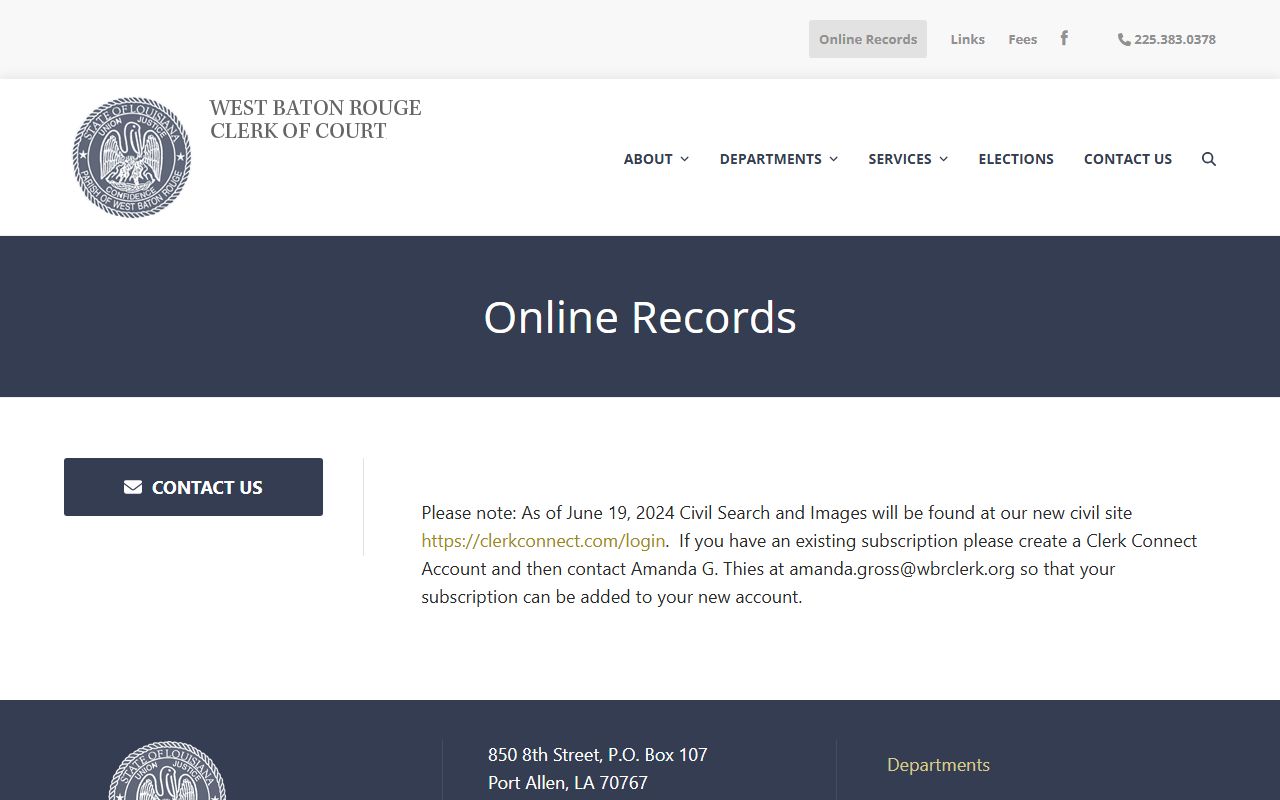
Task: Click the 850 8th Street address line
Action: click(598, 755)
